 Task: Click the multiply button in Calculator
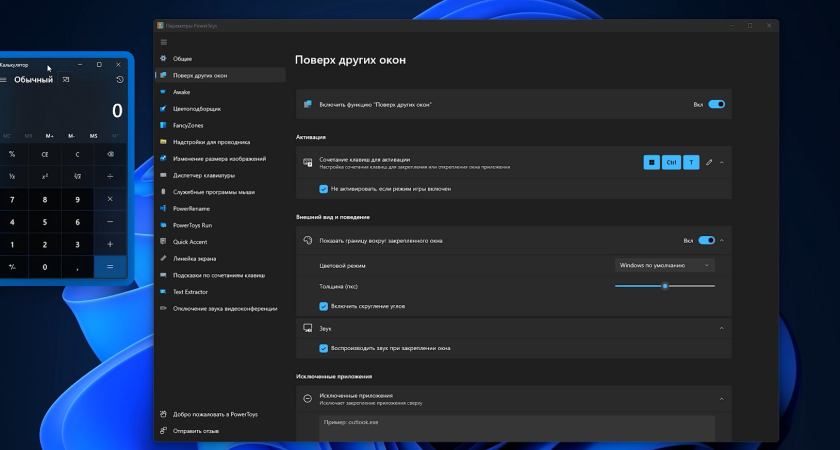[x=110, y=199]
